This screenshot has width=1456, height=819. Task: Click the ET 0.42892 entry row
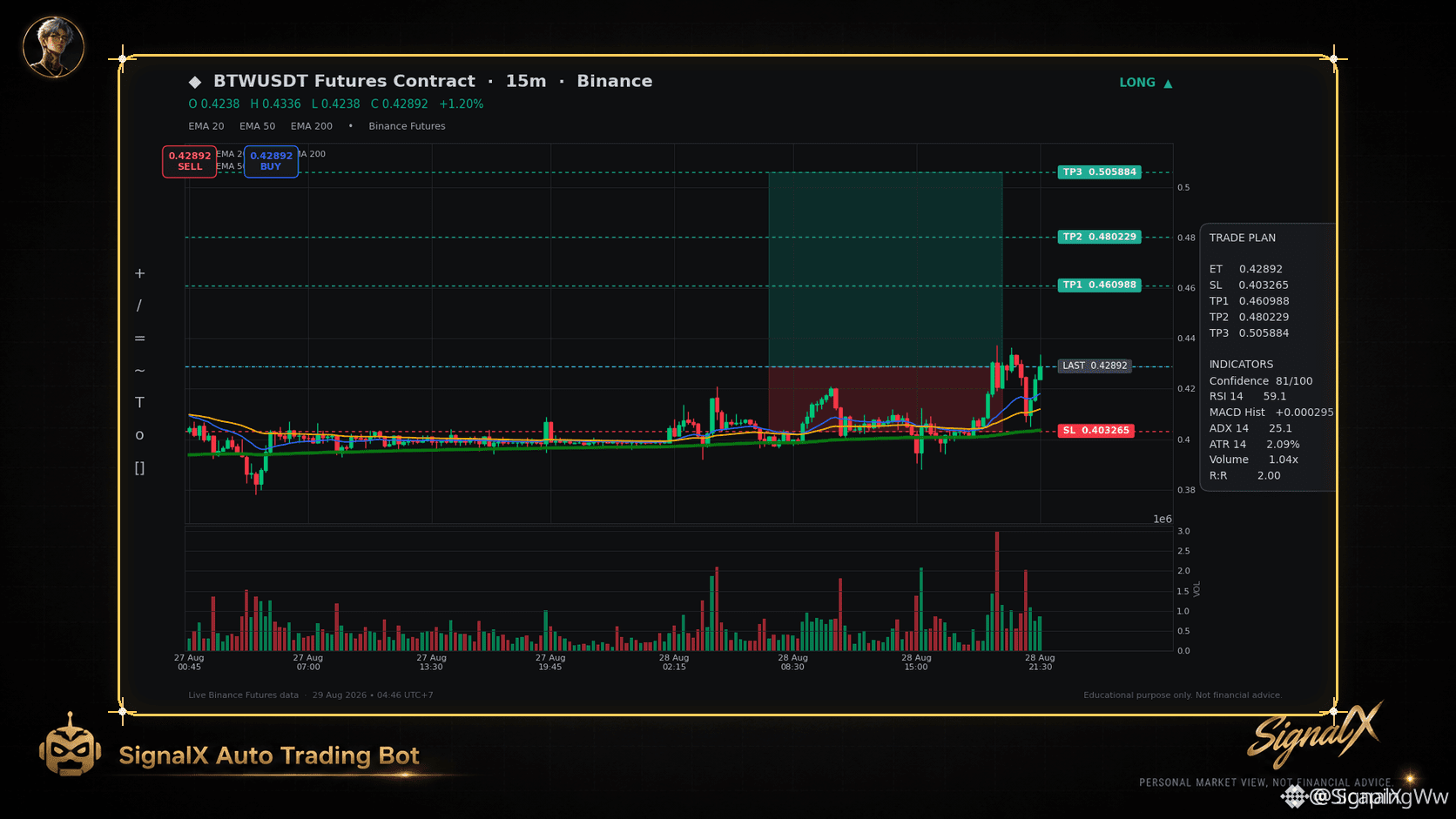(1246, 269)
